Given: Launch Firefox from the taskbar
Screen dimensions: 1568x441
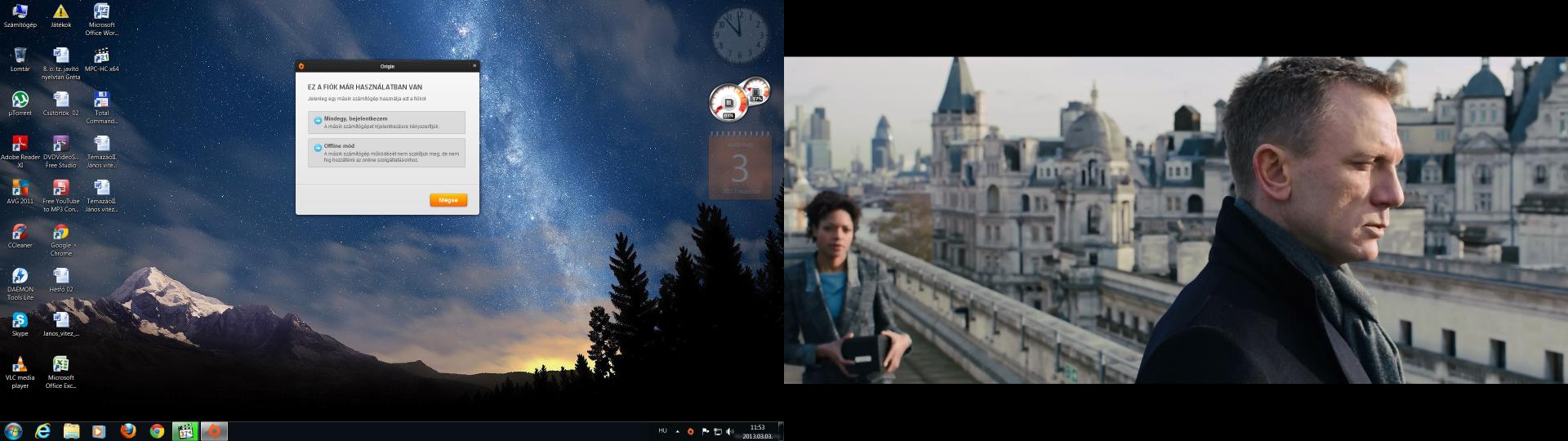Looking at the screenshot, I should 127,431.
